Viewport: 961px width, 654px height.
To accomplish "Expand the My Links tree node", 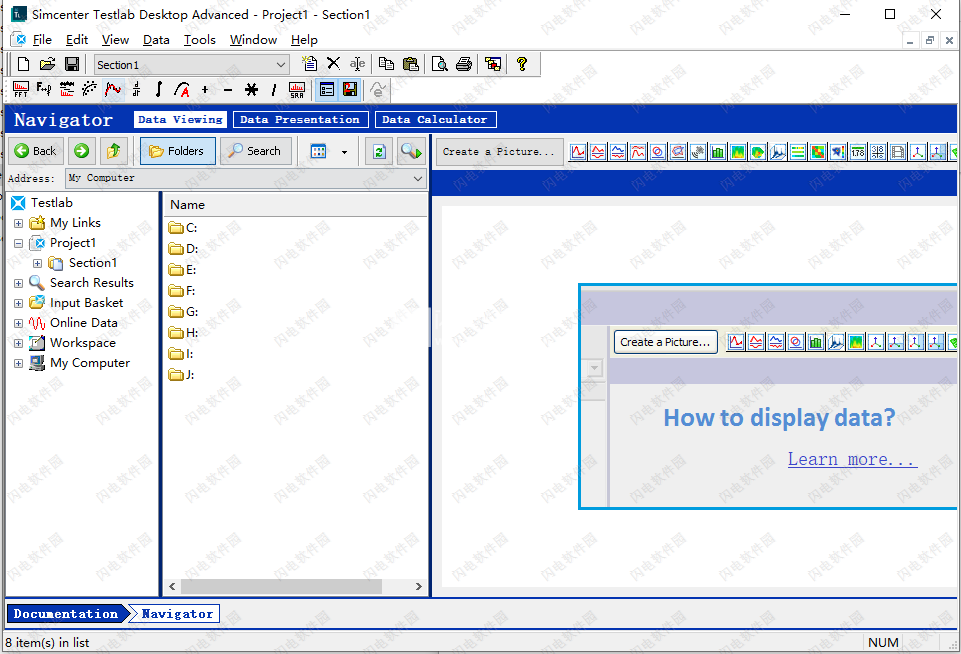I will tap(18, 223).
